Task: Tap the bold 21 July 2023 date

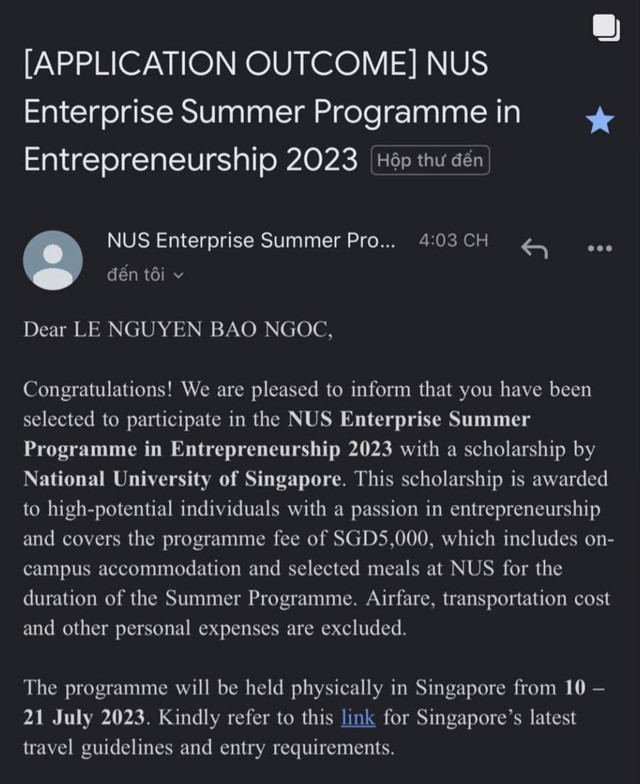Action: [x=84, y=718]
